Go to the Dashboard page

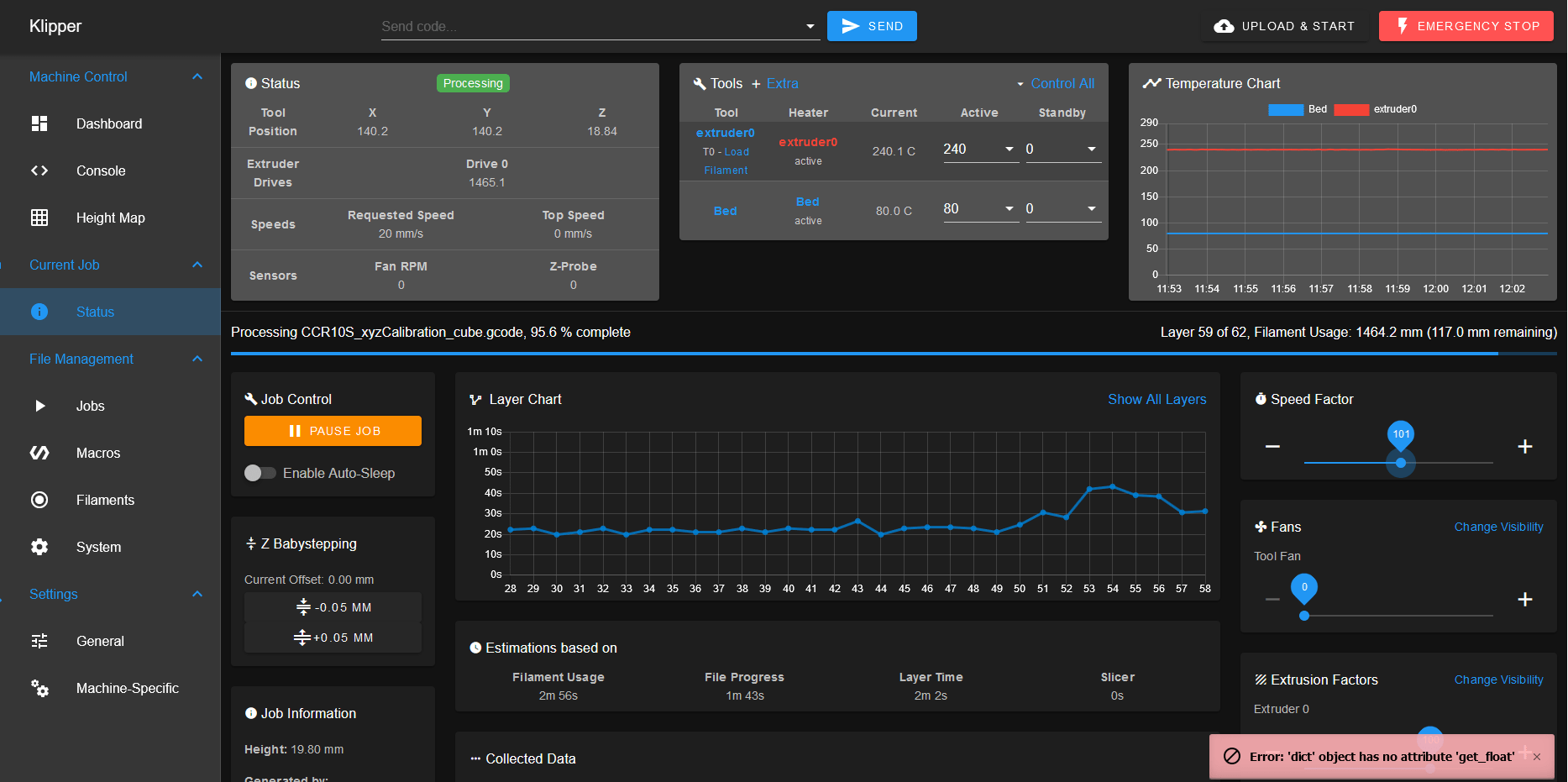pyautogui.click(x=110, y=123)
